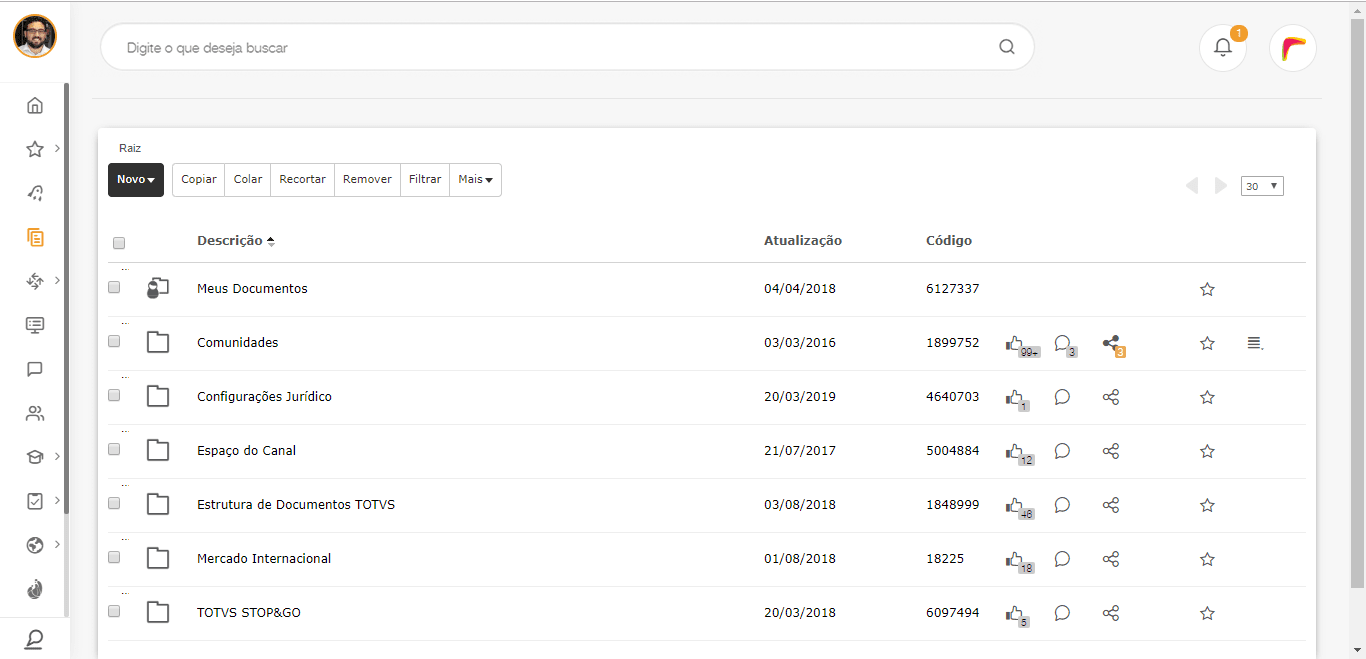Click the like icon for Comunidades
1366x659 pixels.
(x=1015, y=343)
